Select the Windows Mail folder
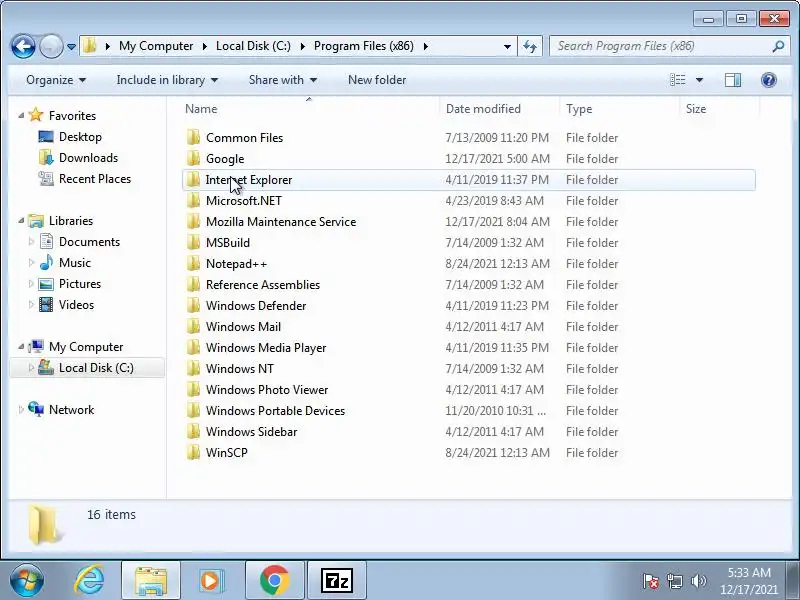The image size is (800, 600). [468, 327]
